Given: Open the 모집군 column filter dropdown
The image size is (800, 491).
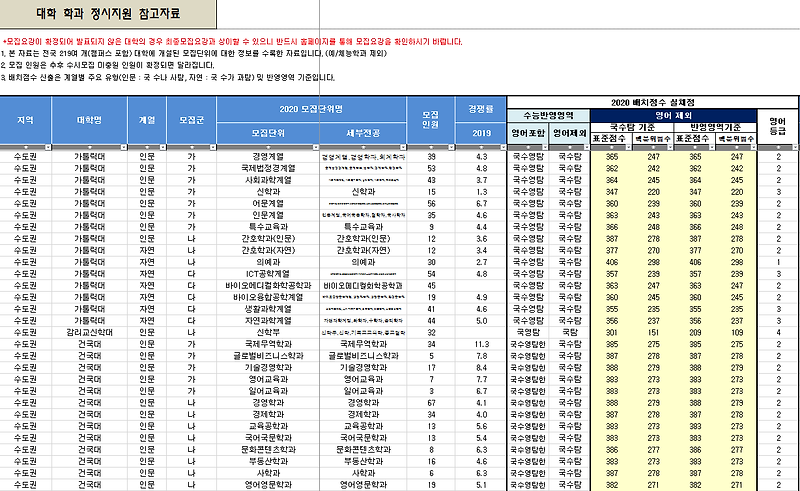Looking at the screenshot, I should click(212, 148).
